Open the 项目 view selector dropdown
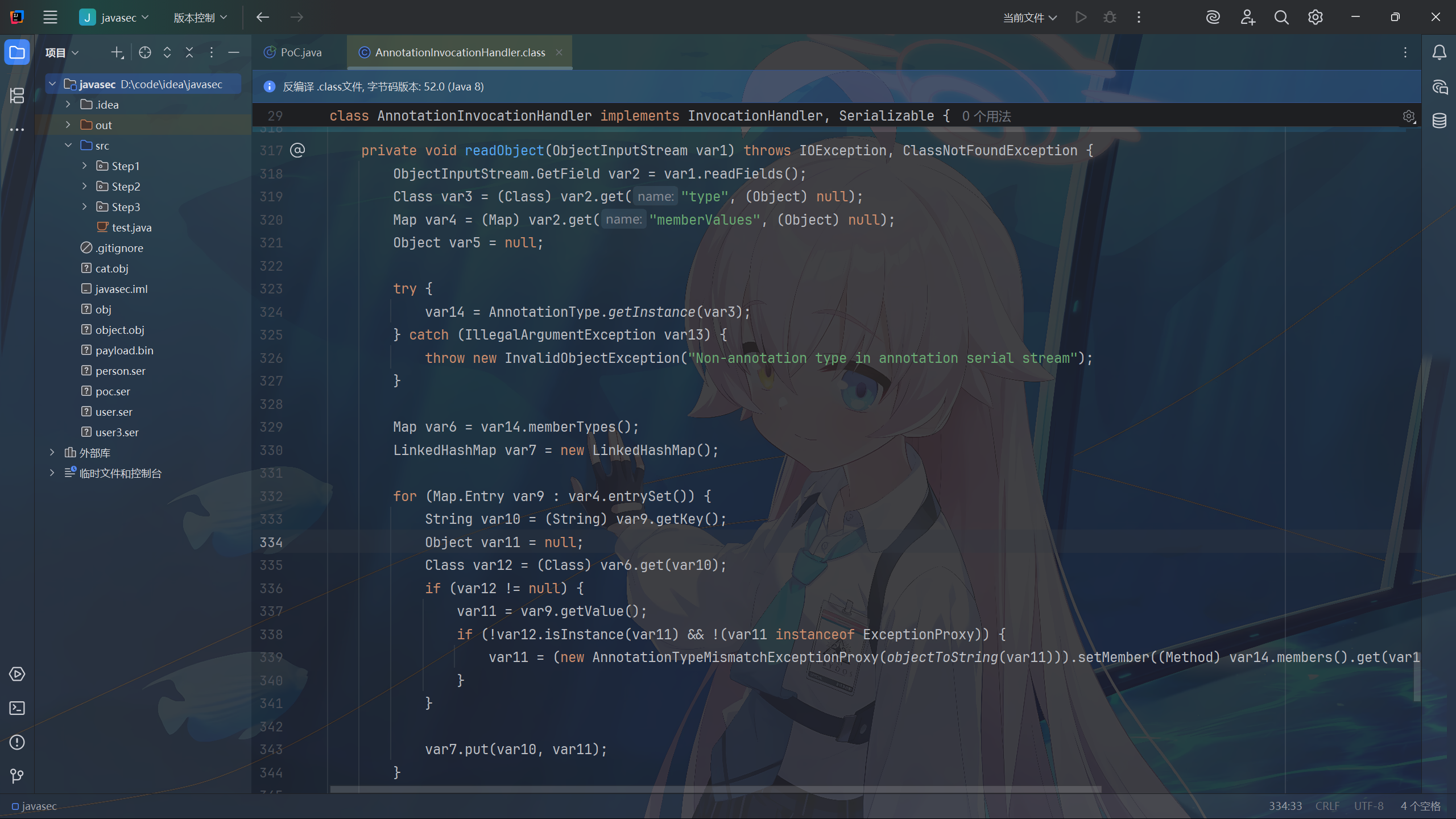Image resolution: width=1456 pixels, height=819 pixels. click(x=62, y=52)
